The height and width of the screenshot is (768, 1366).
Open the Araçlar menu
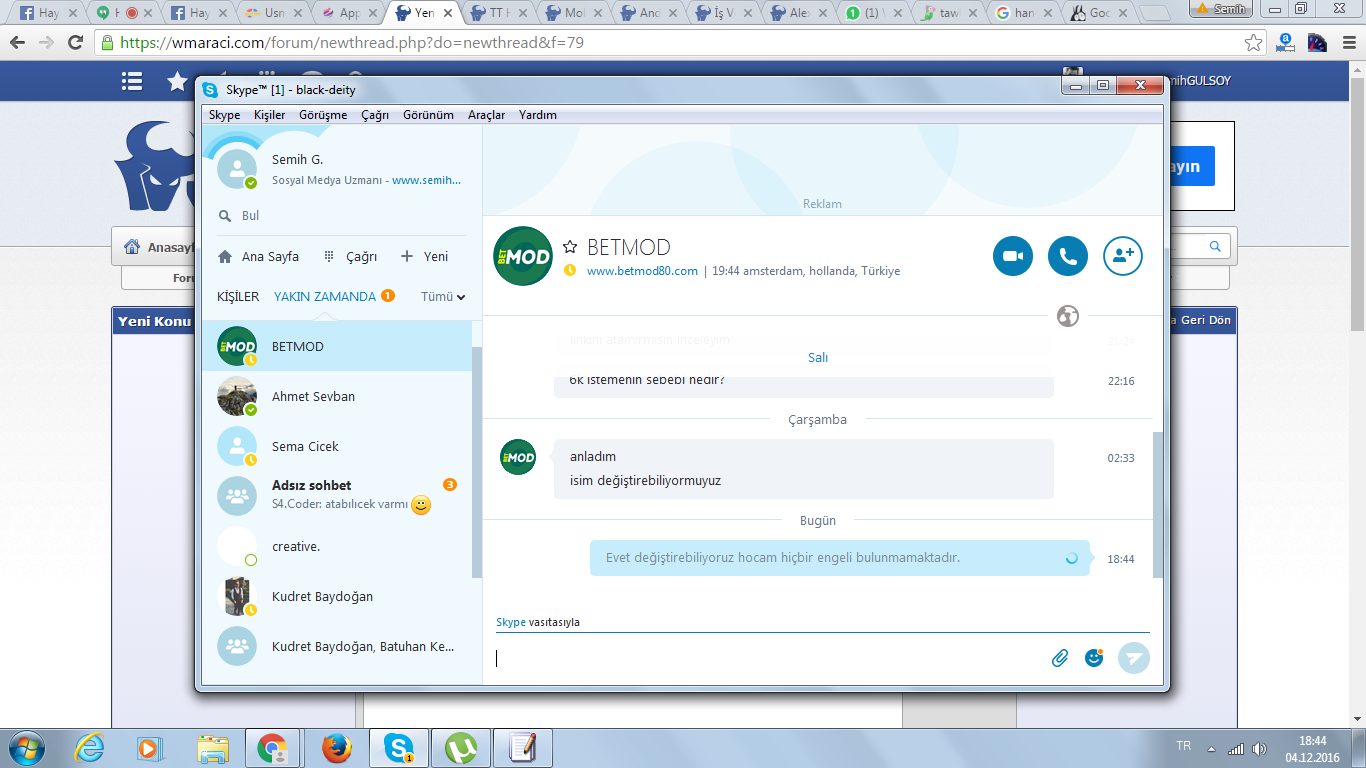click(x=487, y=115)
